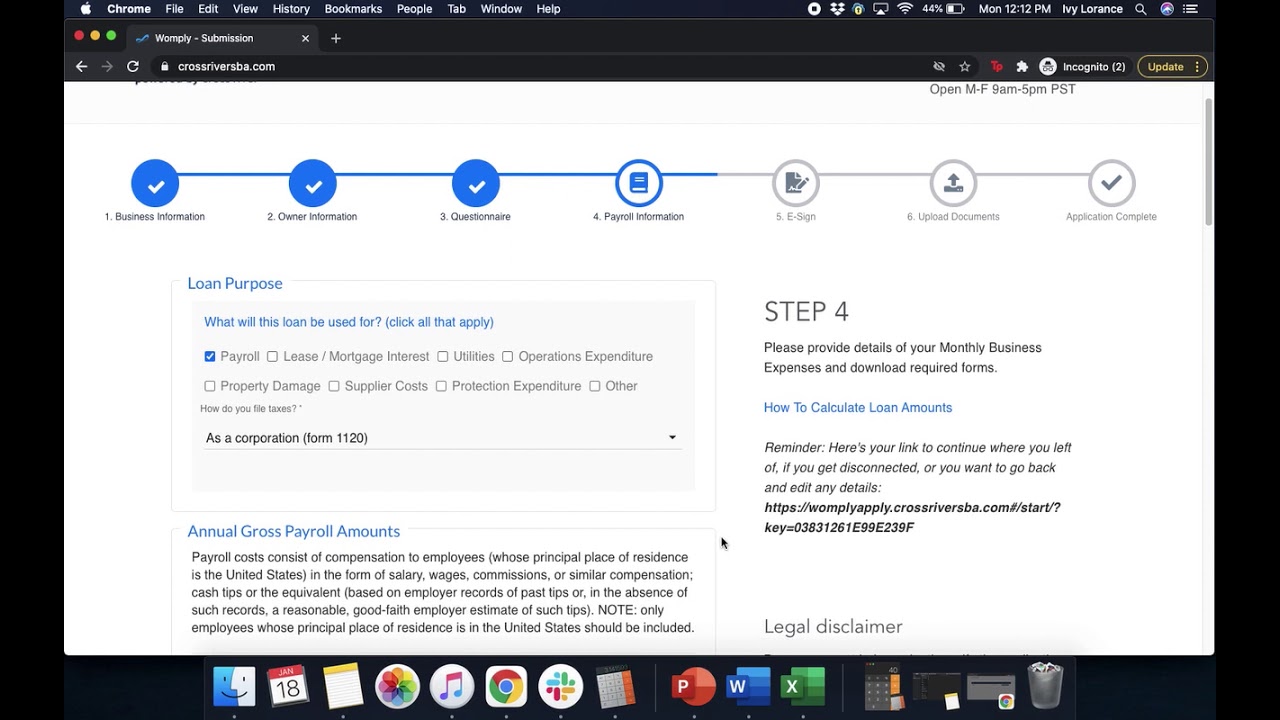Click the womplyapply.crossriversba.com resume link text
The width and height of the screenshot is (1280, 720).
[x=912, y=518]
